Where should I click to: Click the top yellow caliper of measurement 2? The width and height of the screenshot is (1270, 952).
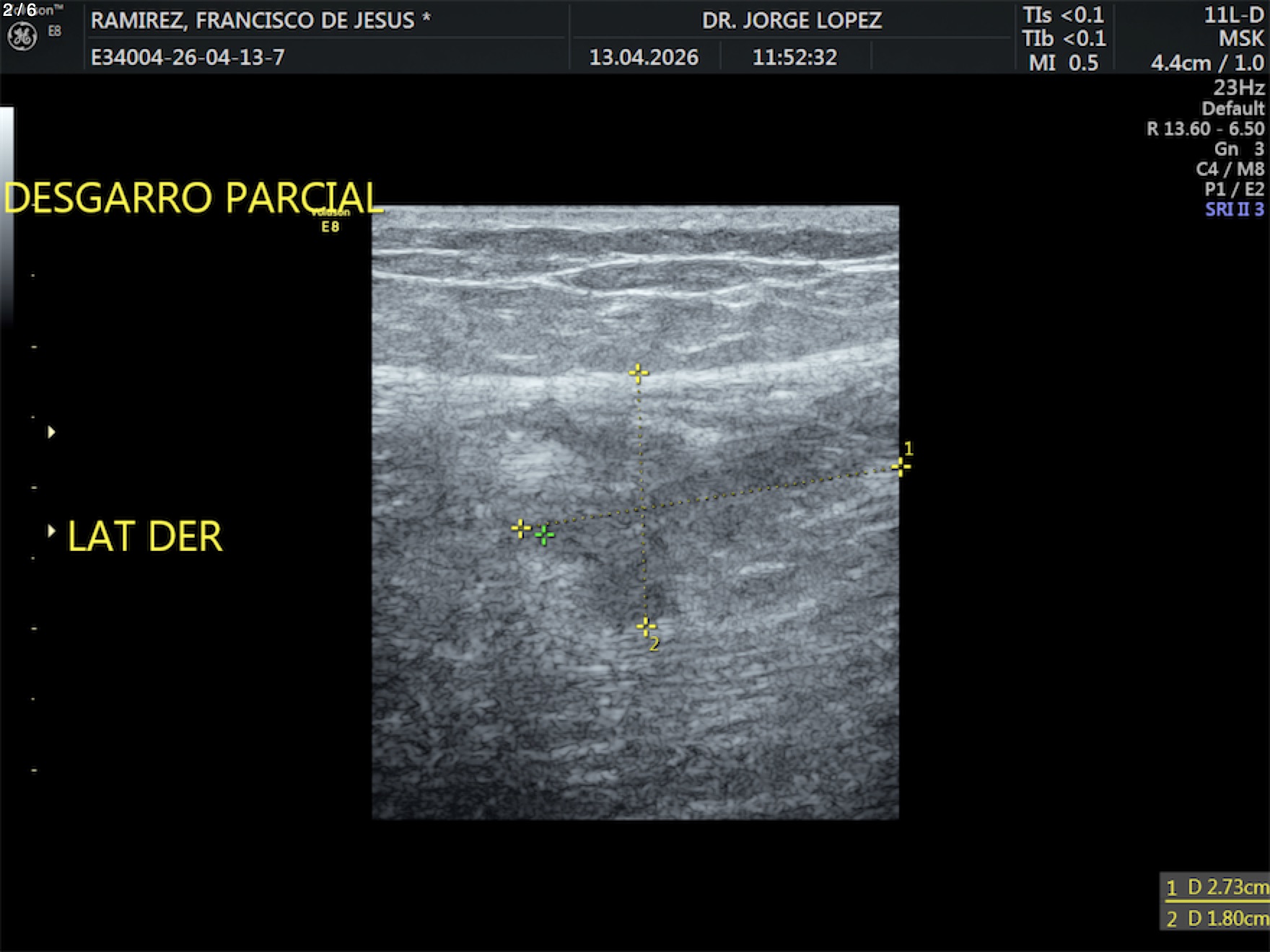click(638, 373)
